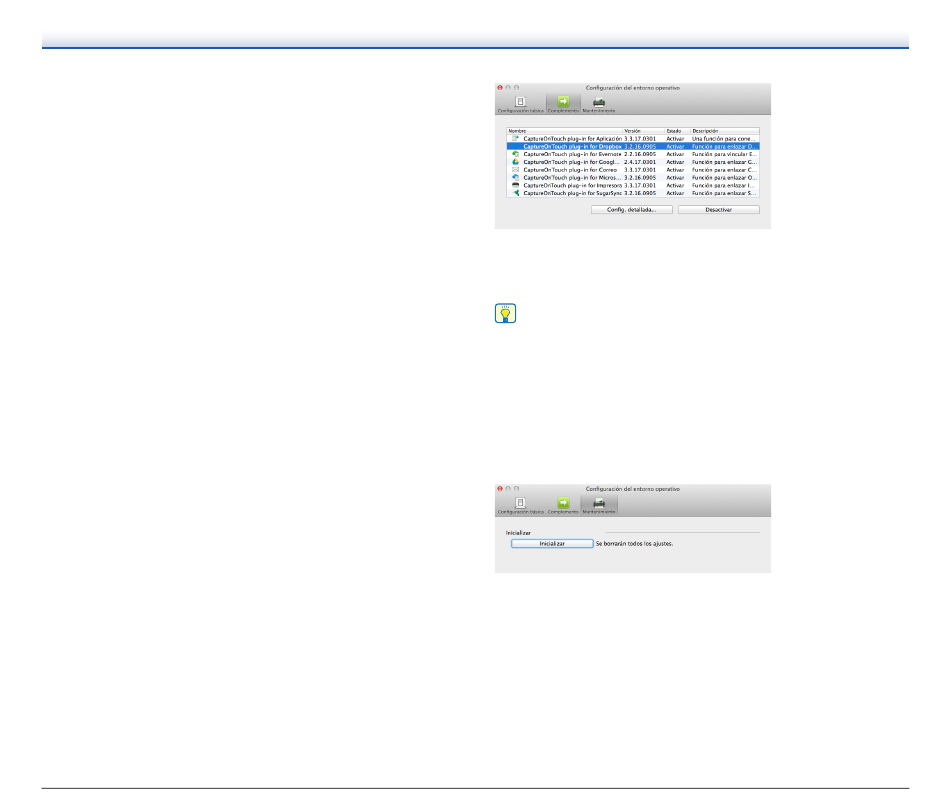950x806 pixels.
Task: Click 'Función para enlazar S...' description
Action: [724, 193]
